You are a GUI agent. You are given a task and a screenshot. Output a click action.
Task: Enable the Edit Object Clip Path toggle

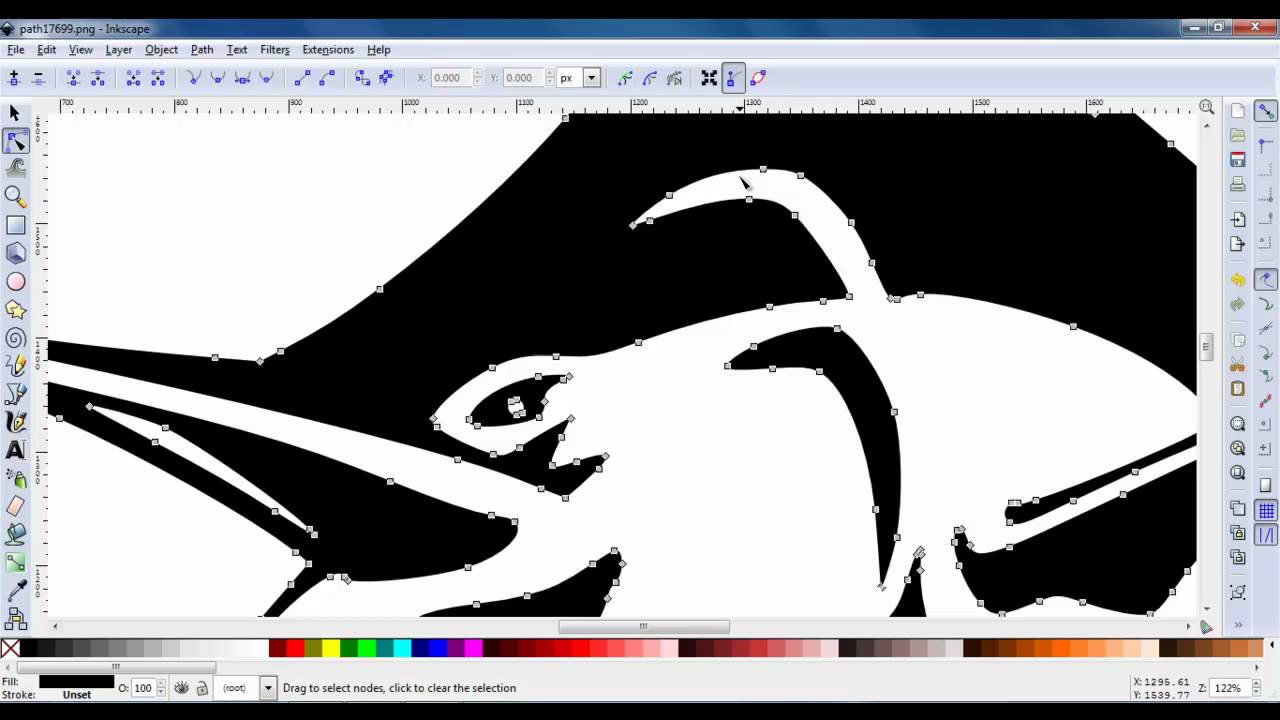pyautogui.click(x=625, y=77)
